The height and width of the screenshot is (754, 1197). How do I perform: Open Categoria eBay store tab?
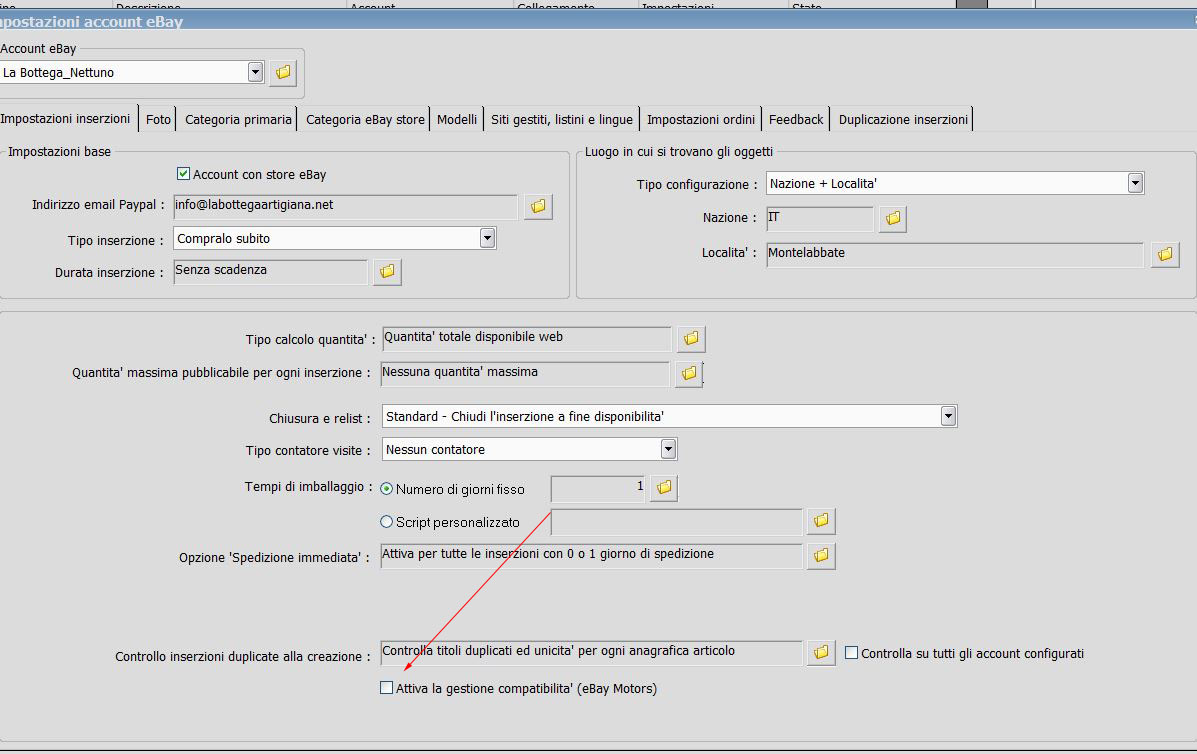pyautogui.click(x=365, y=119)
